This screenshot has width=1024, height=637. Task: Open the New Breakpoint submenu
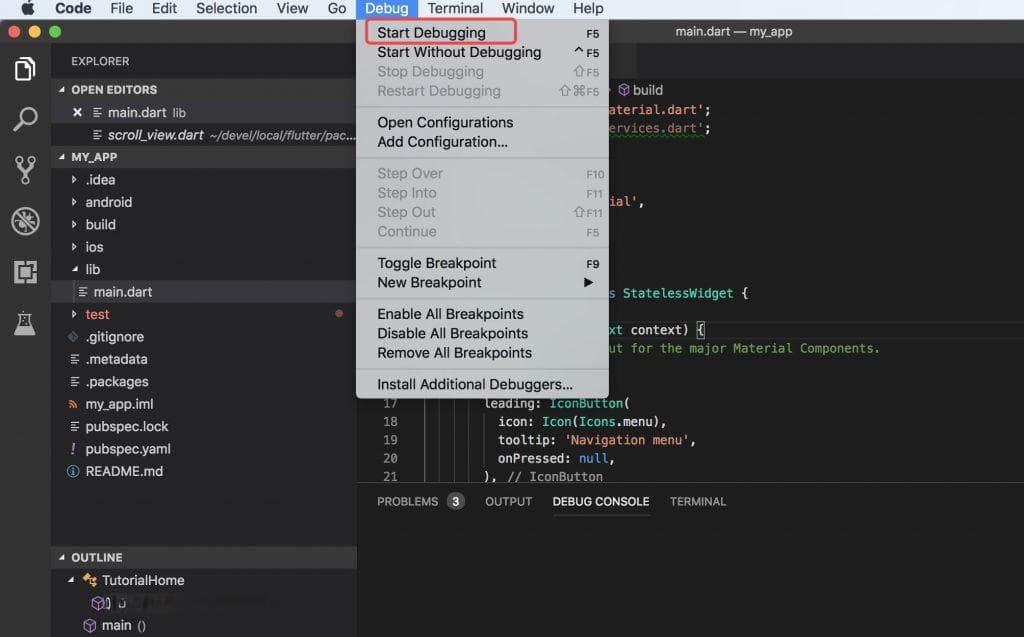click(x=483, y=283)
